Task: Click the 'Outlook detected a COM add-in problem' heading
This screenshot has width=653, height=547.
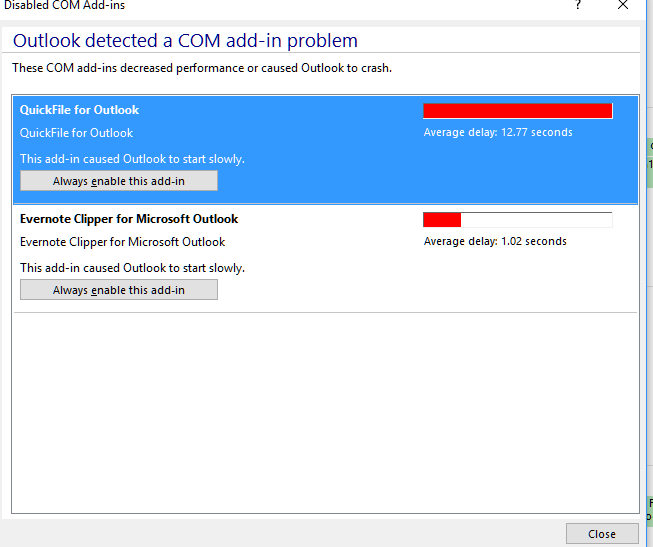Action: (x=185, y=41)
